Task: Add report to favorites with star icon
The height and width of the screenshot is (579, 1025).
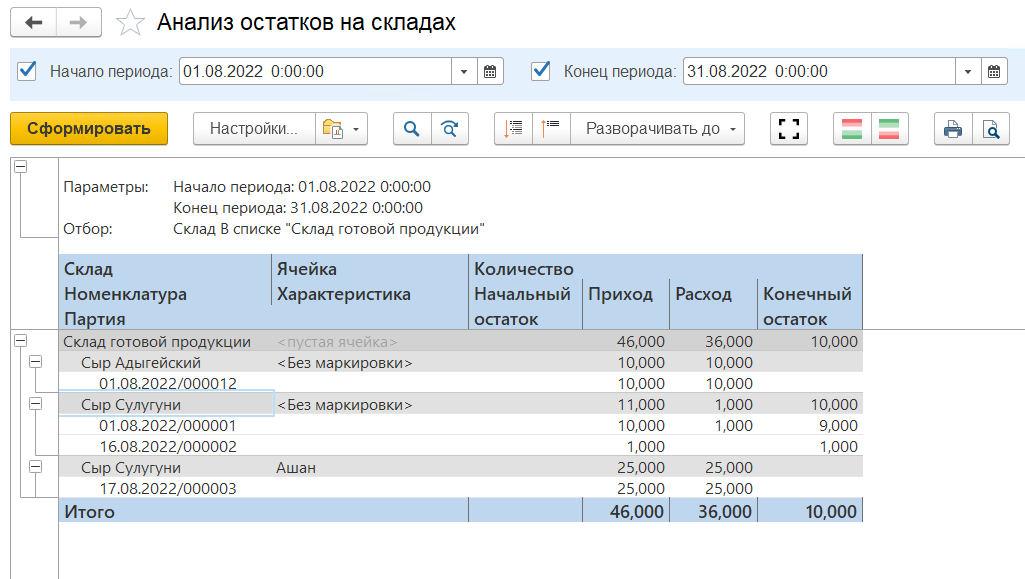Action: [x=130, y=23]
